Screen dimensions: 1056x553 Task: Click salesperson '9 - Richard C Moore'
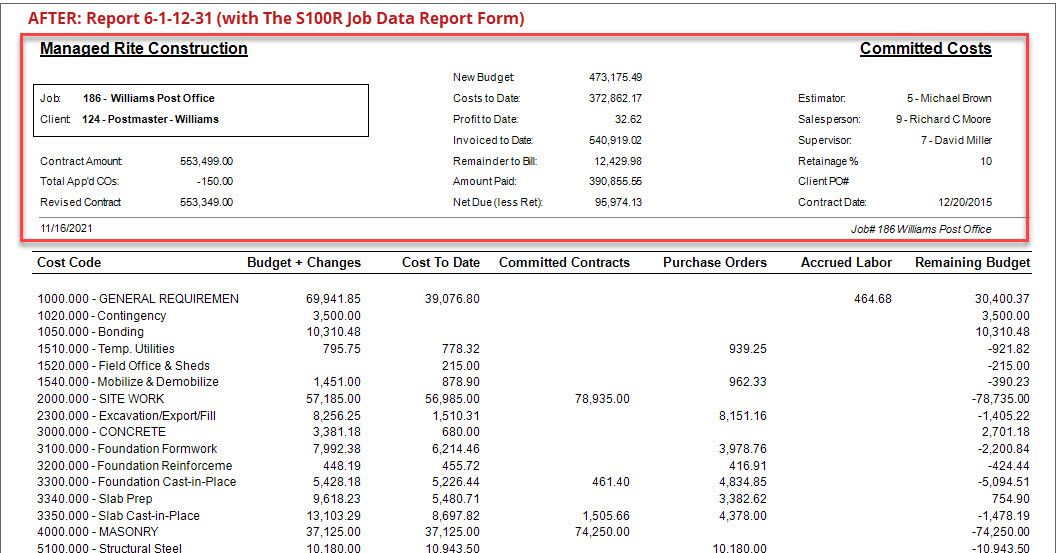click(944, 119)
